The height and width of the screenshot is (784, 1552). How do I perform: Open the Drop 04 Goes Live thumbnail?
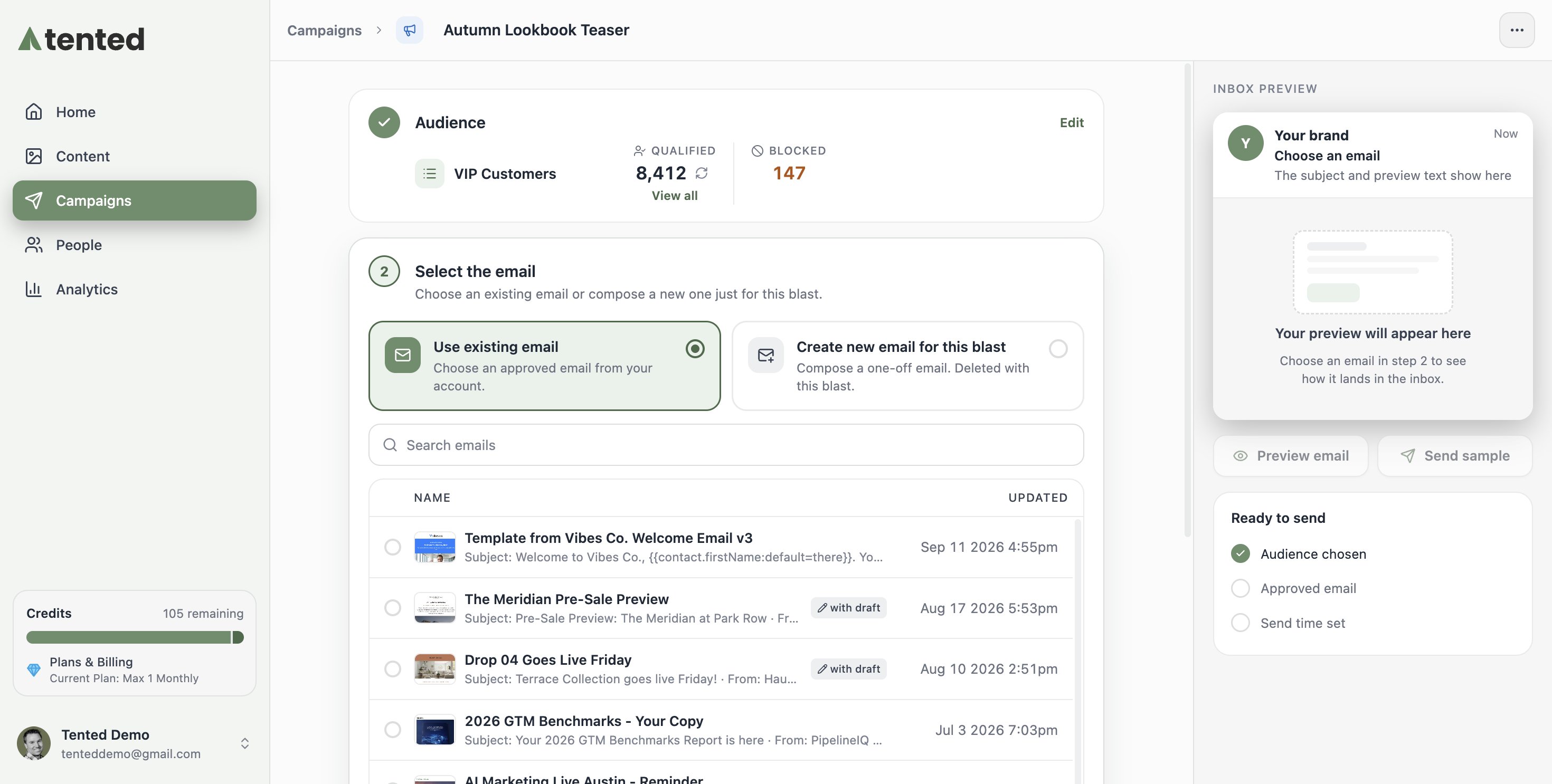coord(435,669)
